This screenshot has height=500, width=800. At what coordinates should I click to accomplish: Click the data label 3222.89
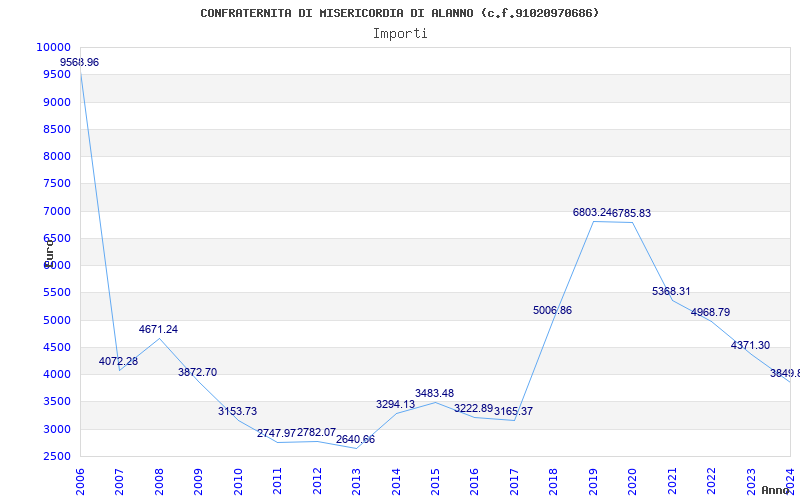click(x=473, y=408)
